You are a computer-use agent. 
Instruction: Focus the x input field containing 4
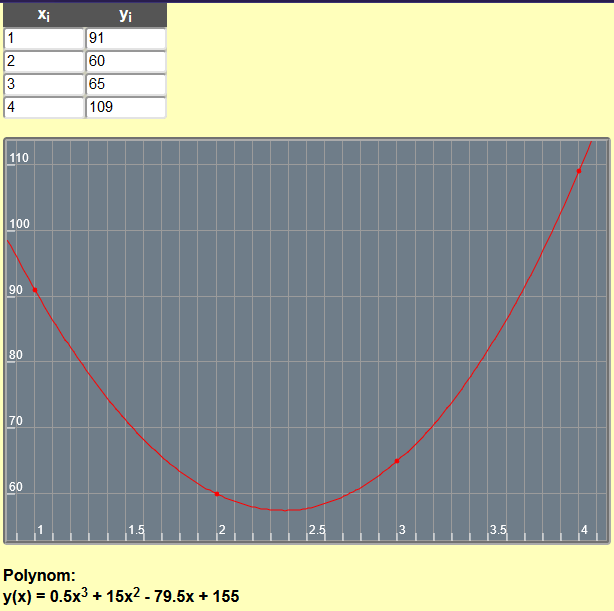(x=44, y=107)
